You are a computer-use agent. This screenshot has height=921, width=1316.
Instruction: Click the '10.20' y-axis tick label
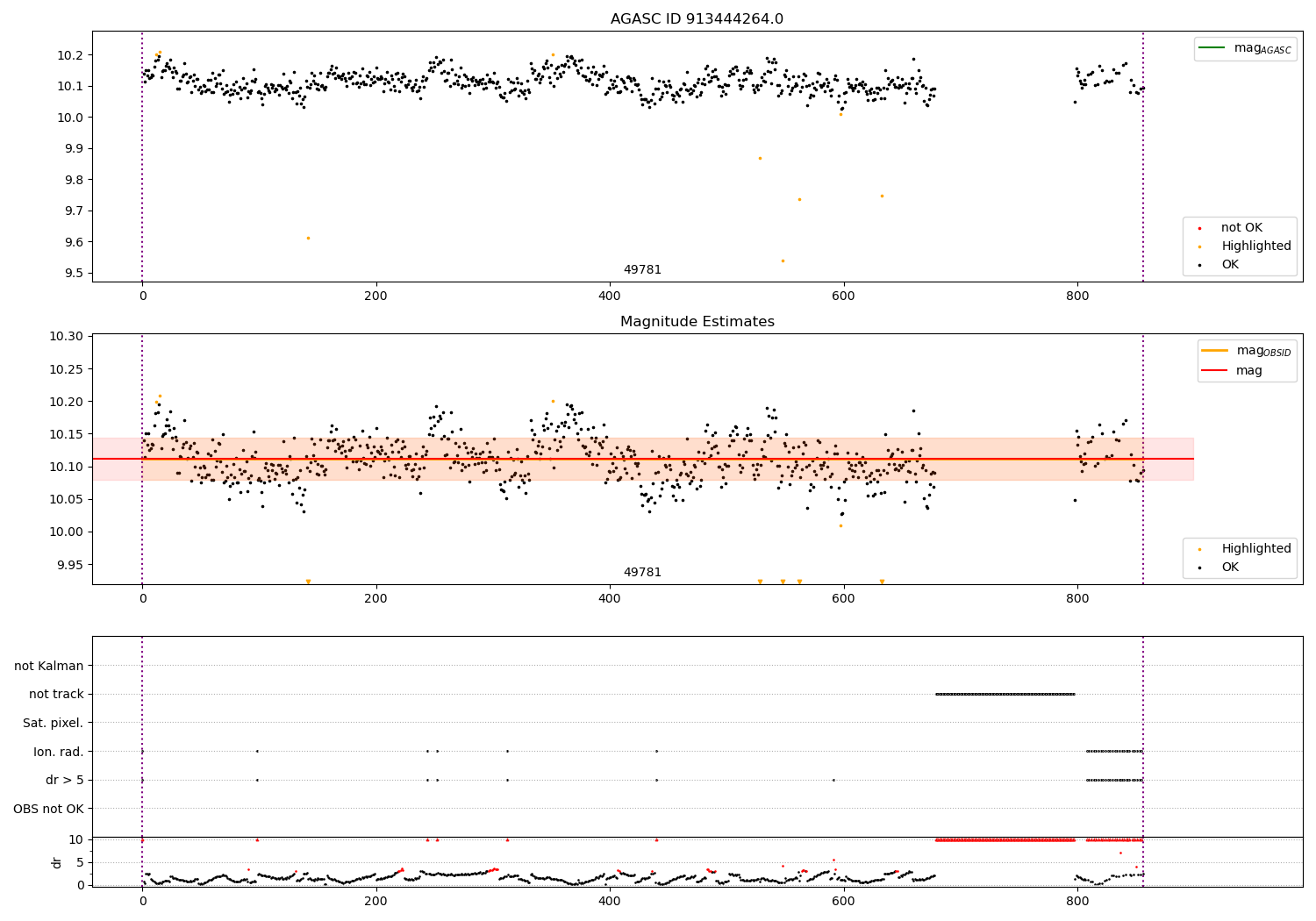coord(67,402)
